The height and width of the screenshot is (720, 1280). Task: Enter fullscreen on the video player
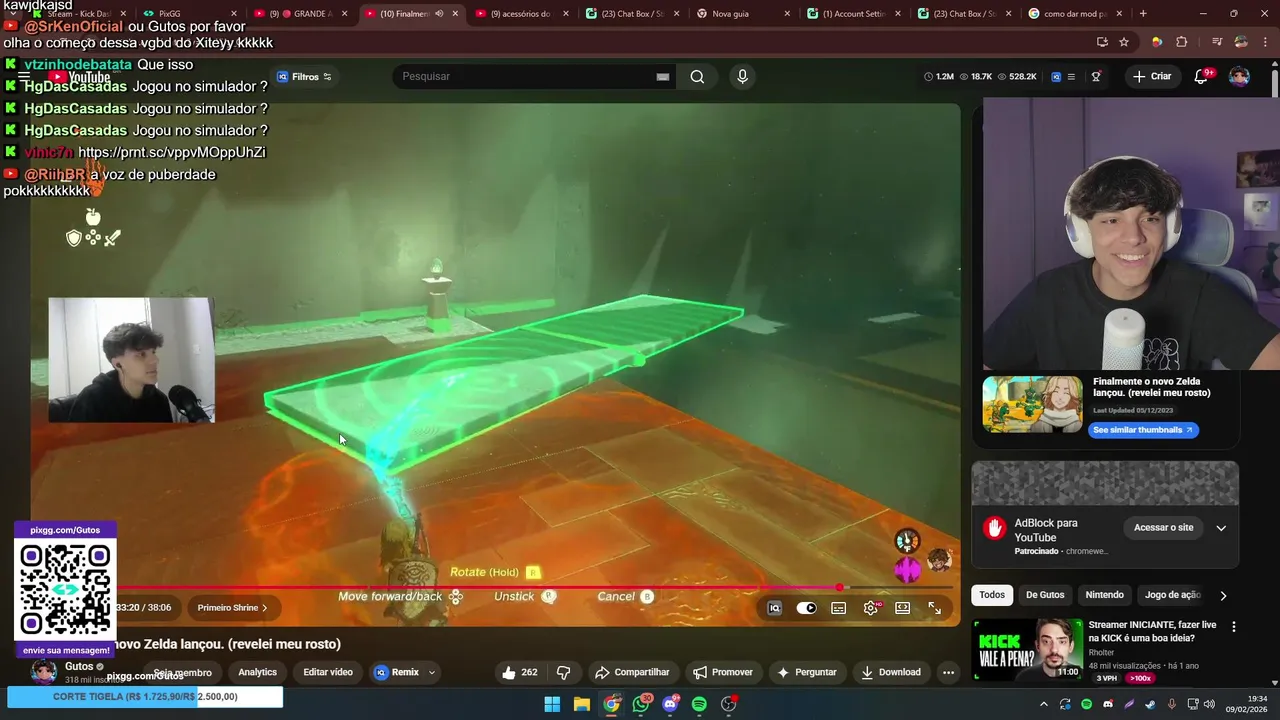(x=935, y=608)
